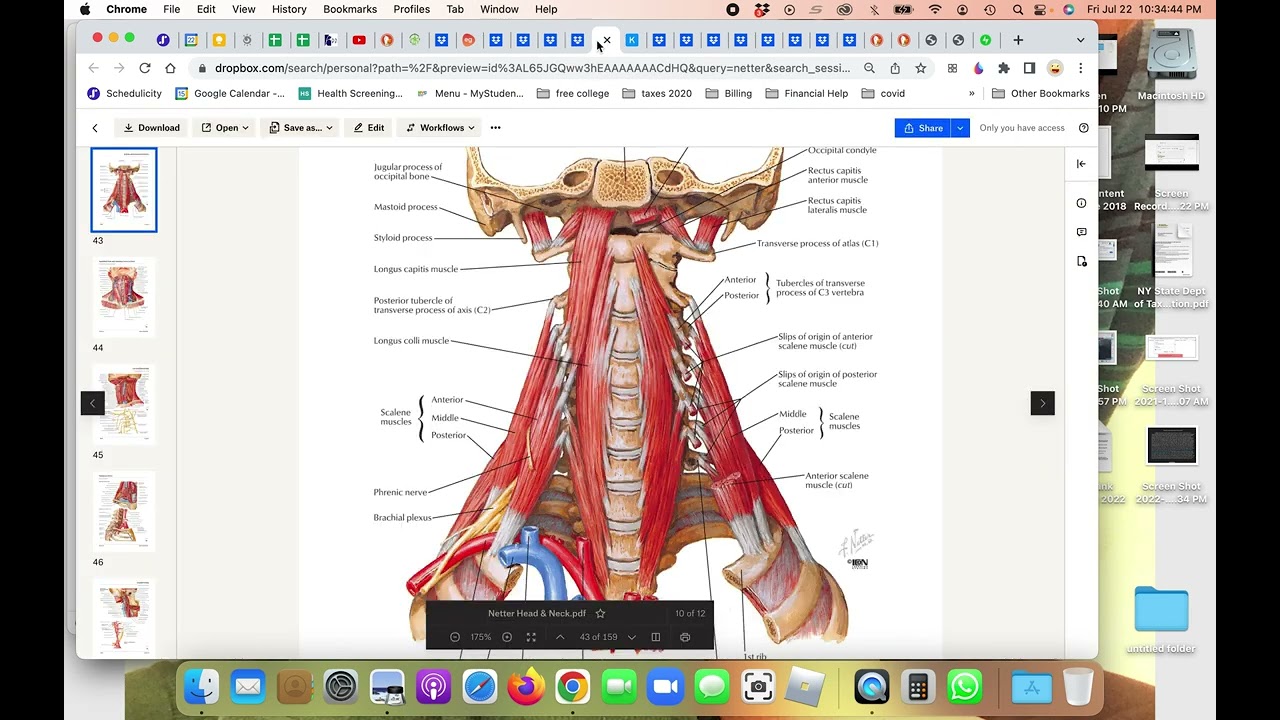1280x720 pixels.
Task: Open the free college bookmarks folder
Action: click(572, 93)
